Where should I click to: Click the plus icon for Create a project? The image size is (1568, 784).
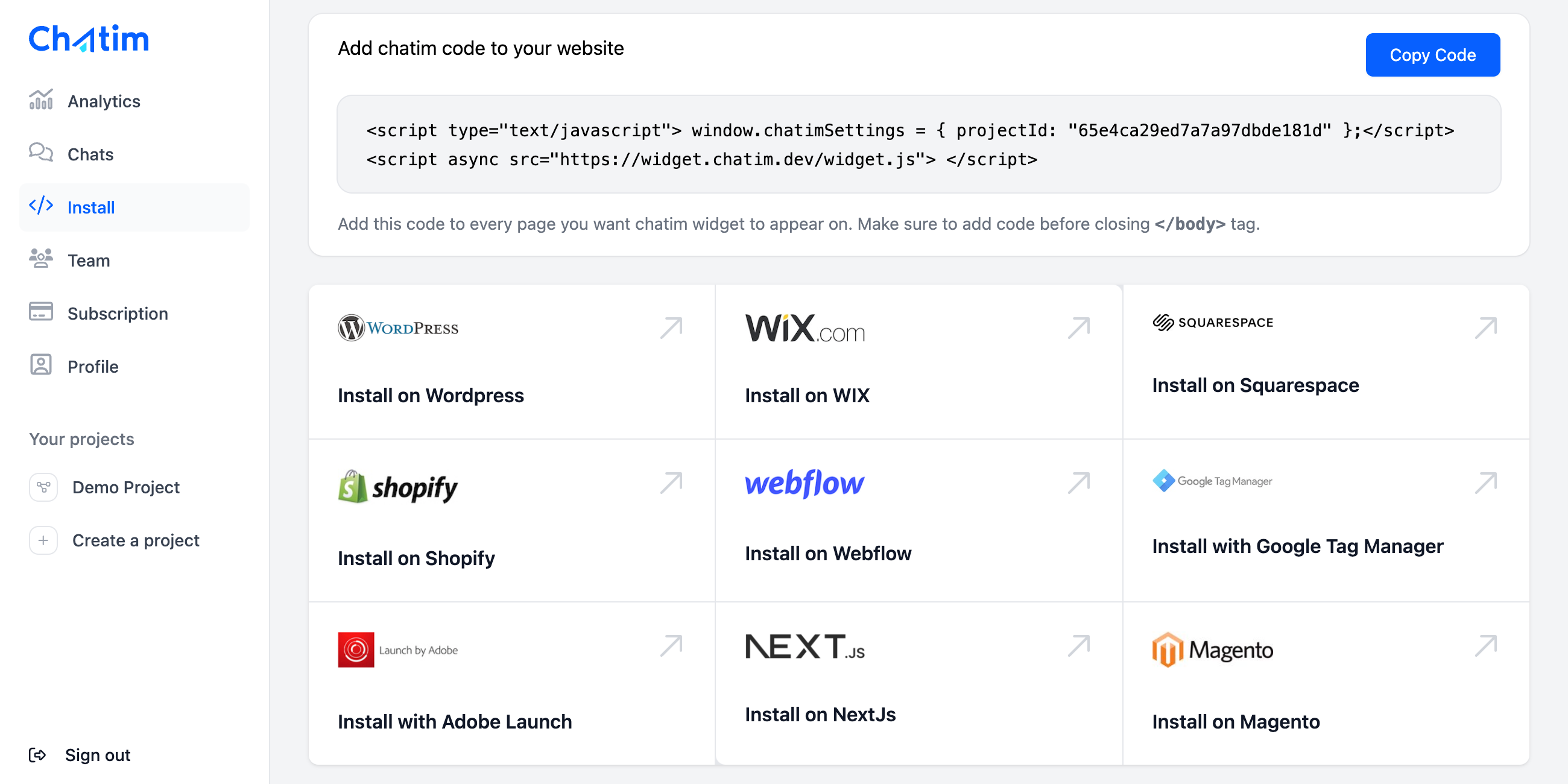tap(43, 540)
